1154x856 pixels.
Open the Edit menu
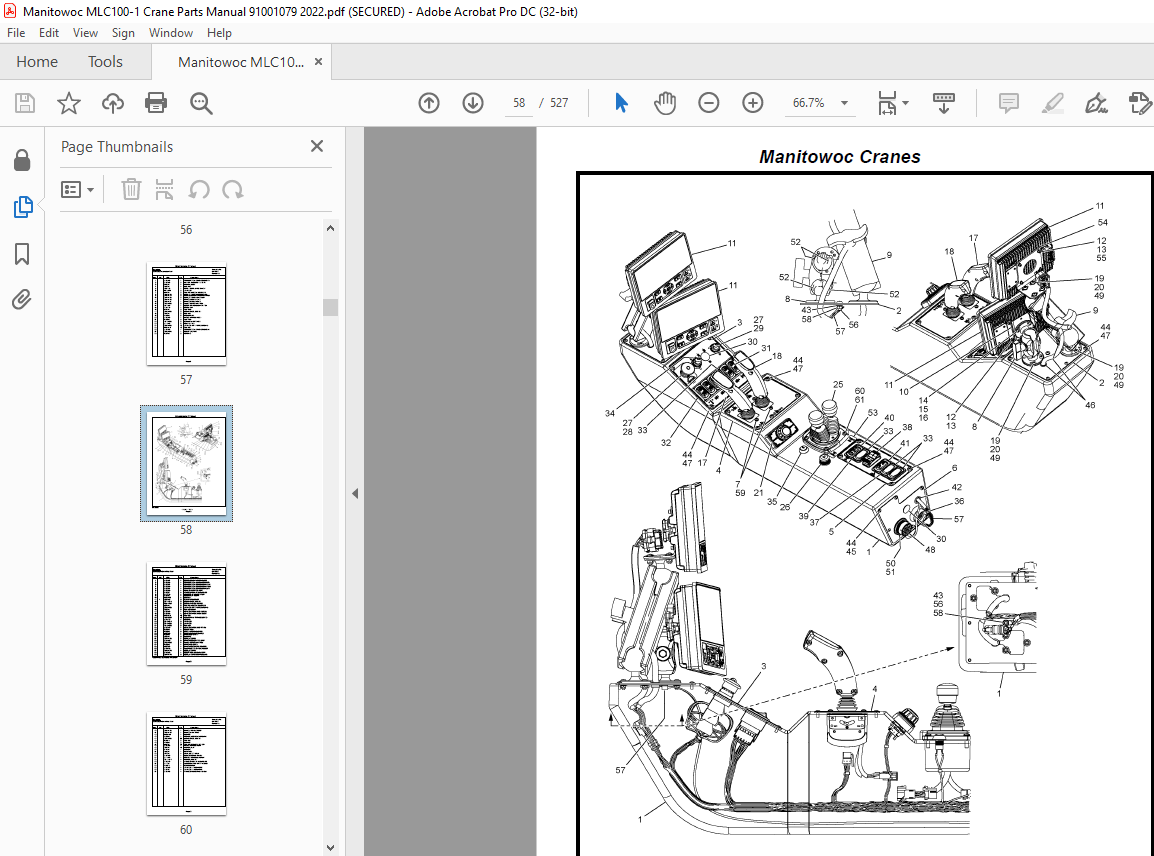pos(49,33)
